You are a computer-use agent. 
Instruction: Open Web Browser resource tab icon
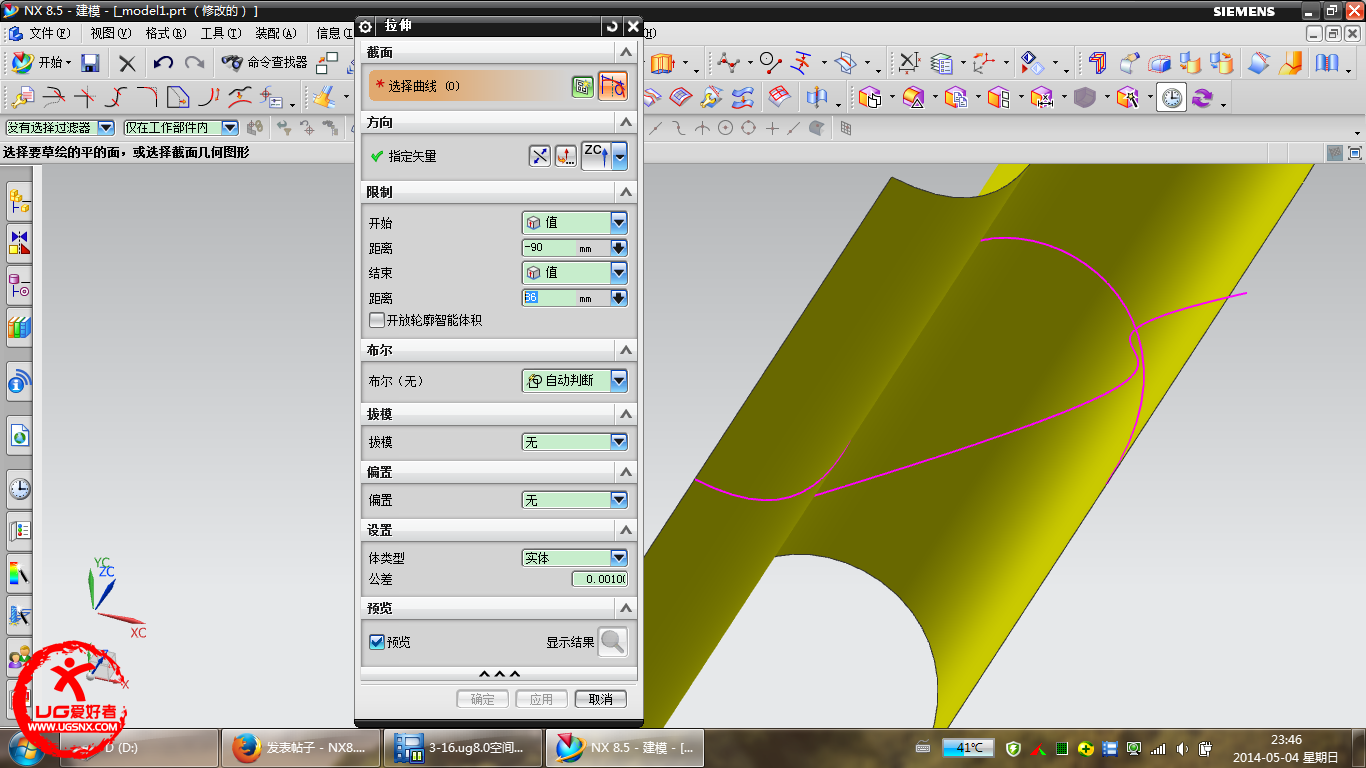19,435
